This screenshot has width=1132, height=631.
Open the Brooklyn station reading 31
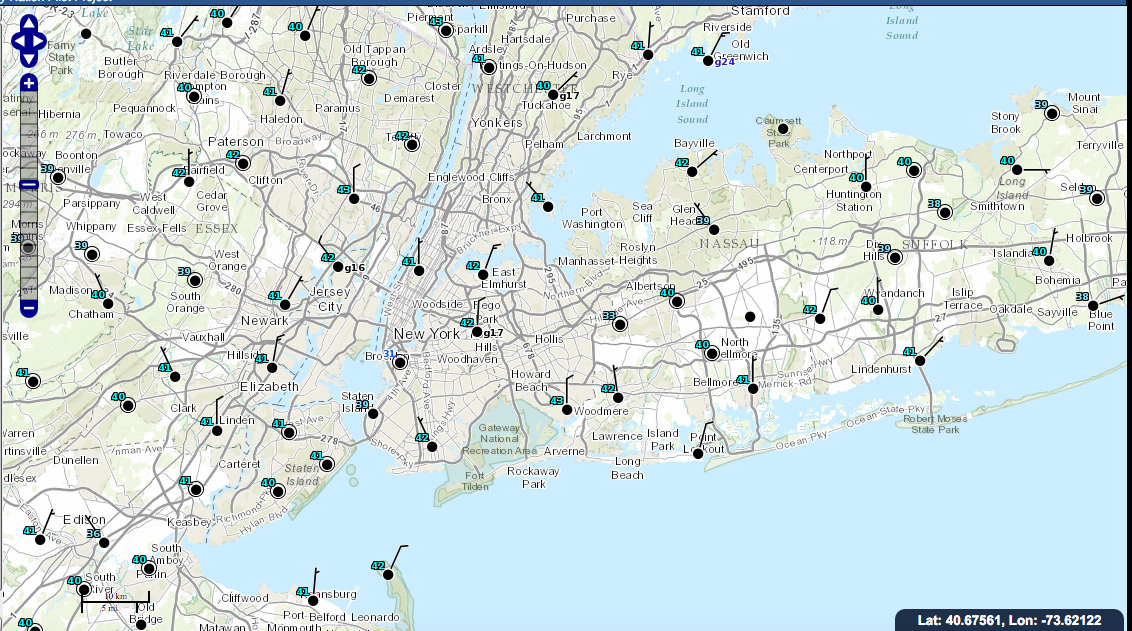click(399, 362)
